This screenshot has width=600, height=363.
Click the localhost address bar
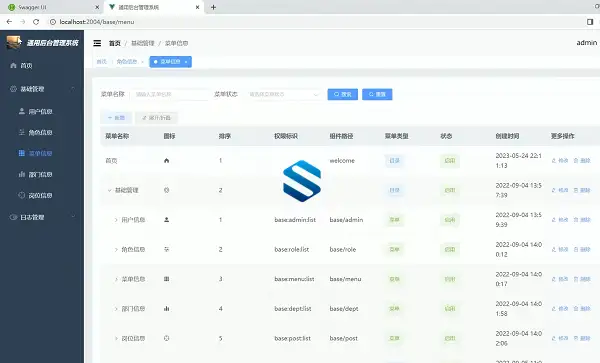(306, 22)
